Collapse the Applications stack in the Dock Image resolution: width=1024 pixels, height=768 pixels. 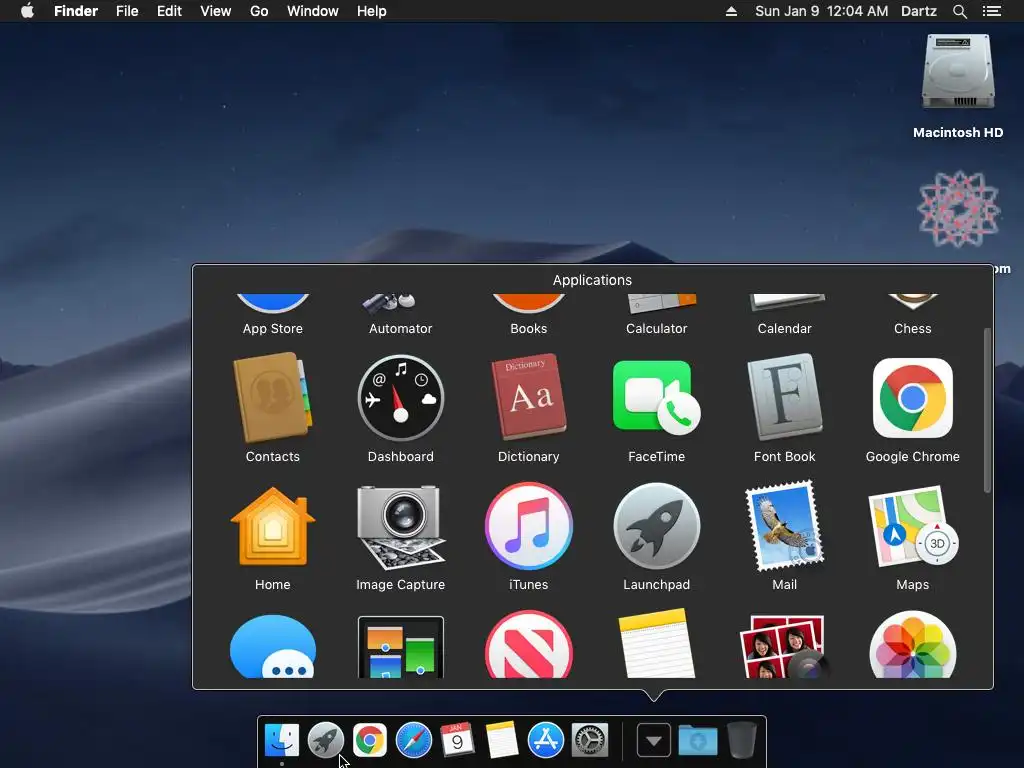tap(654, 741)
